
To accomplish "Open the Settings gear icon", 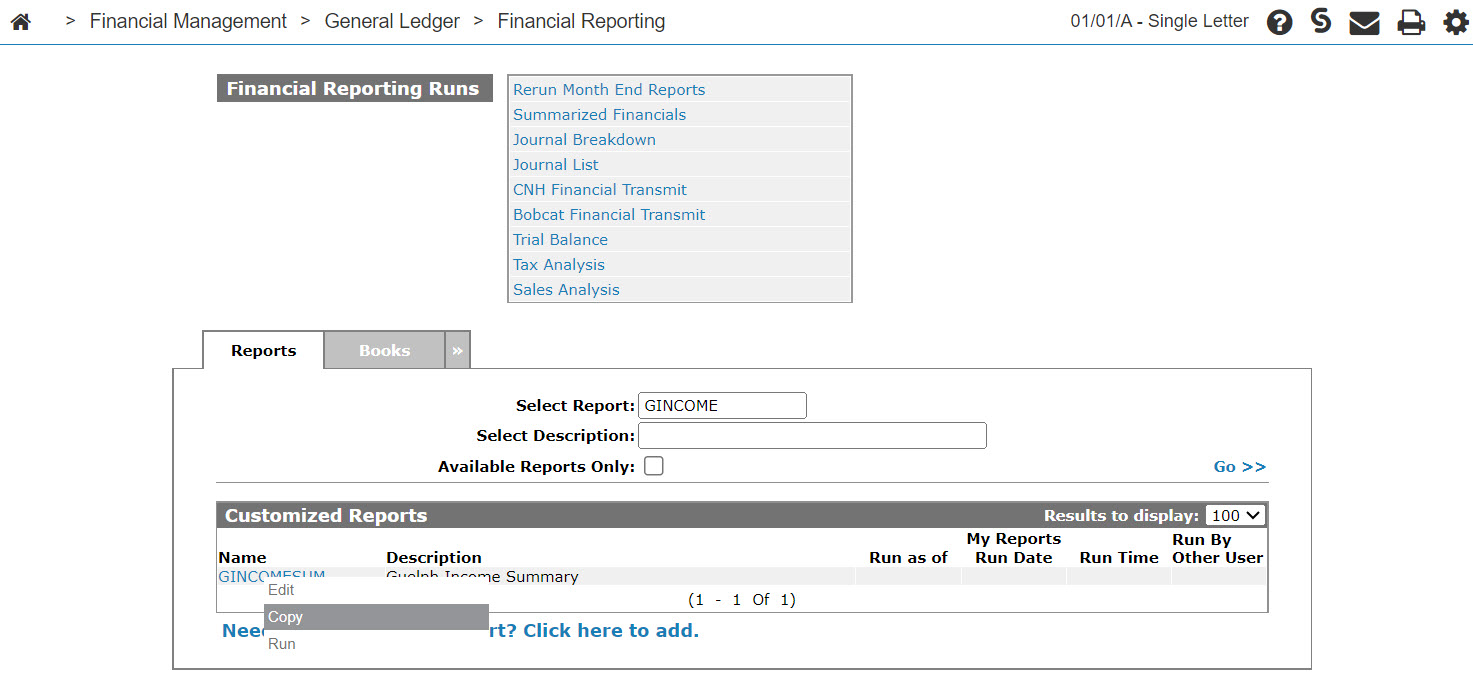I will [1455, 22].
